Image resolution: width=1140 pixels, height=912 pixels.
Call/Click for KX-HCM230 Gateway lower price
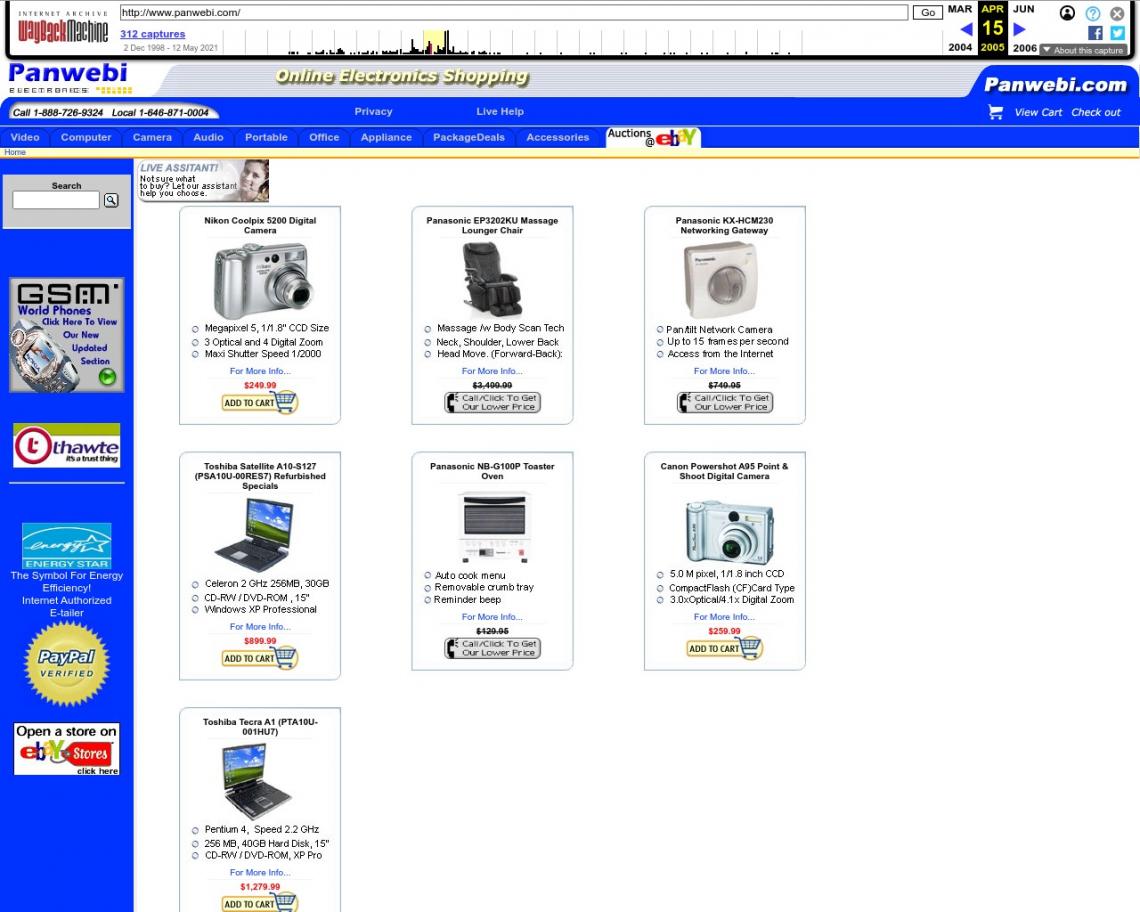click(x=724, y=402)
